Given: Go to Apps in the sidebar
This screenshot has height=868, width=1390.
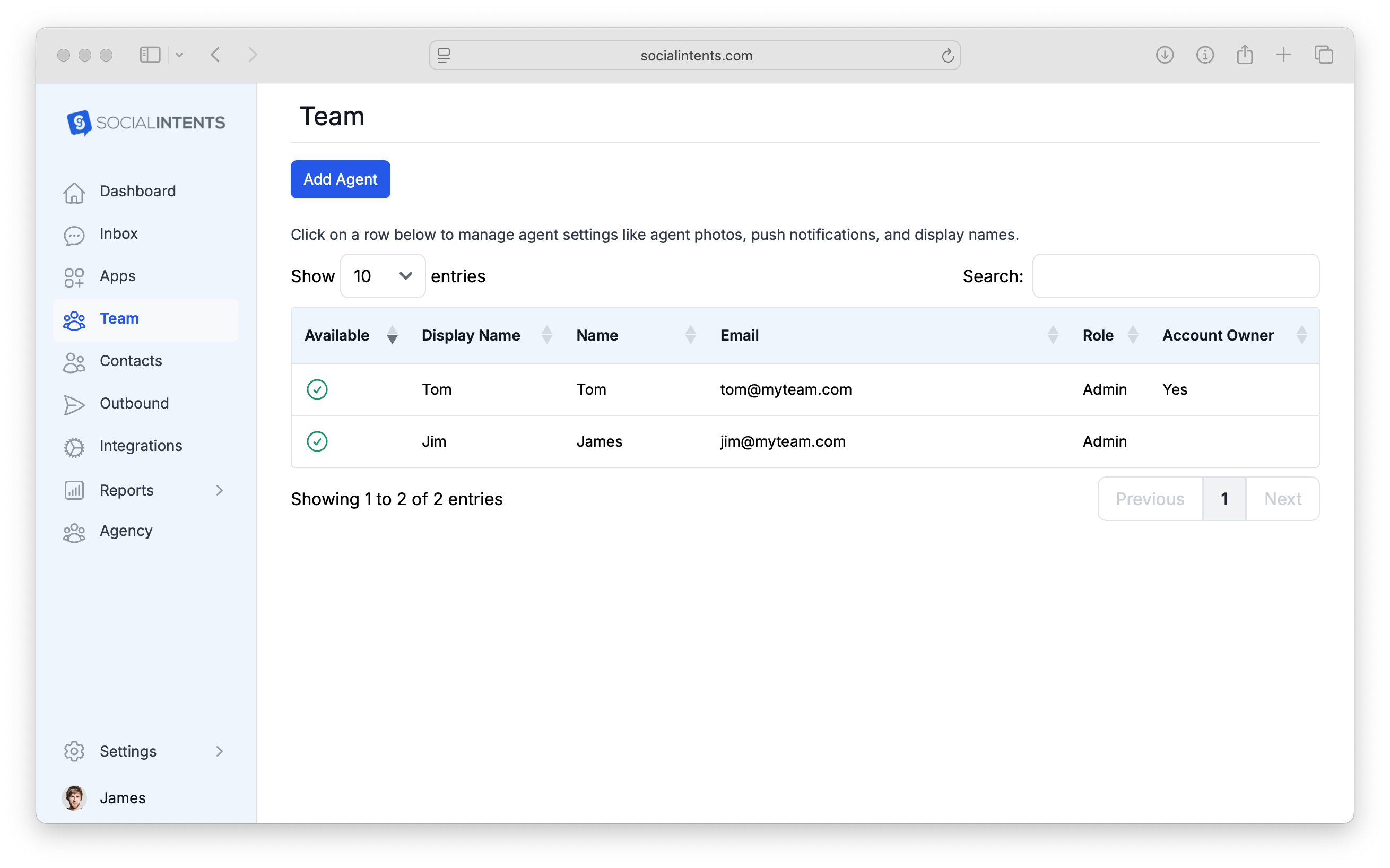Looking at the screenshot, I should [146, 277].
